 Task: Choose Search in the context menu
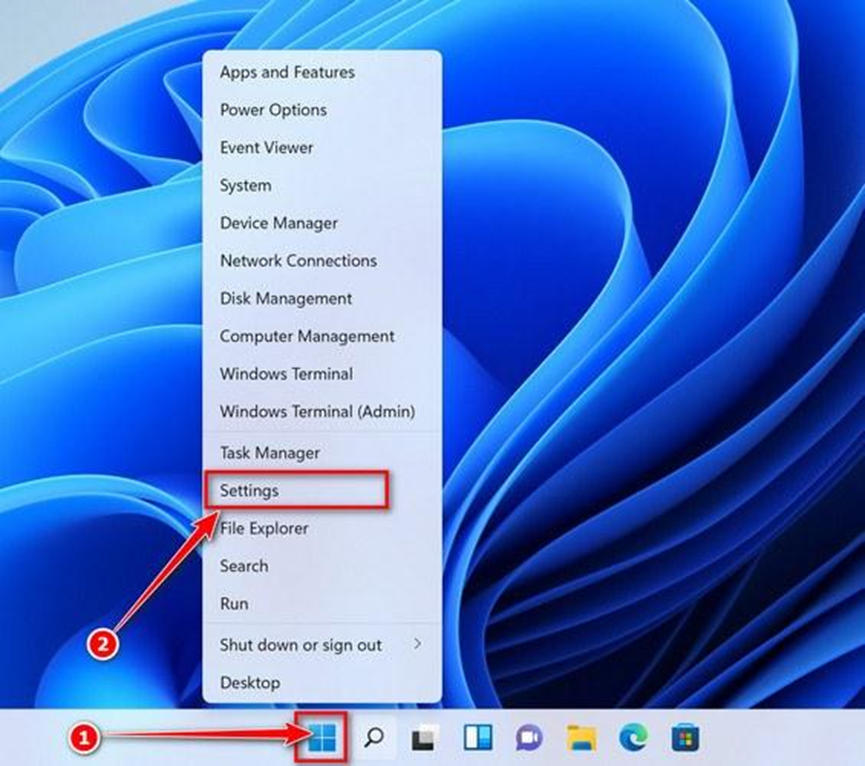(322, 566)
